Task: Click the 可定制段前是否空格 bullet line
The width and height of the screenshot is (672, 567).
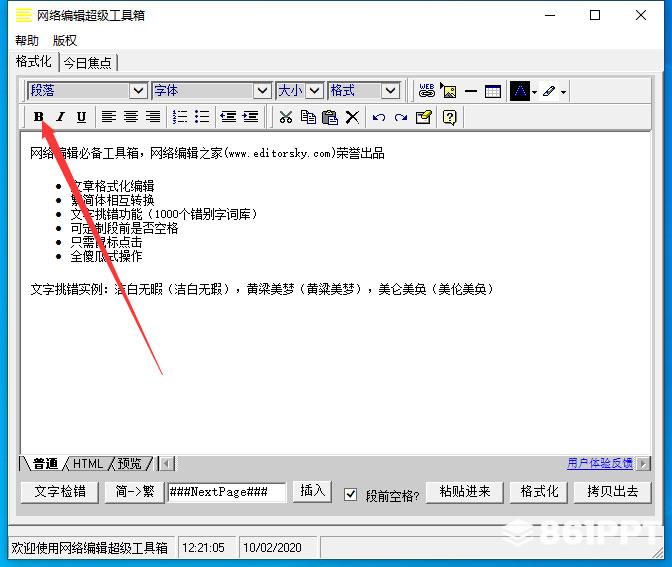Action: 124,228
